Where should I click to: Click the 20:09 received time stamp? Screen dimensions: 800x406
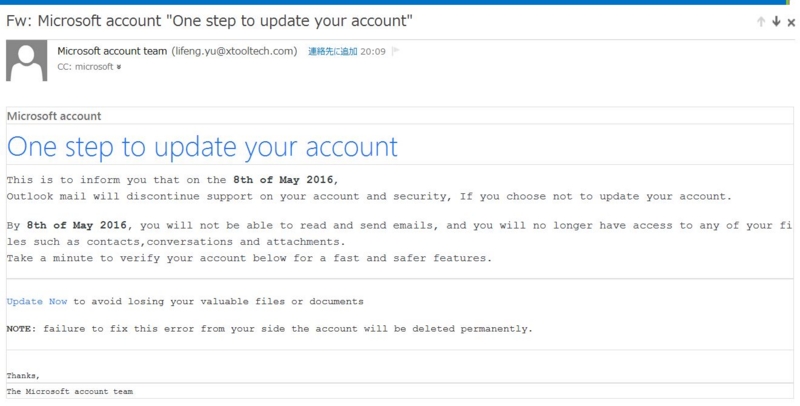coord(373,52)
